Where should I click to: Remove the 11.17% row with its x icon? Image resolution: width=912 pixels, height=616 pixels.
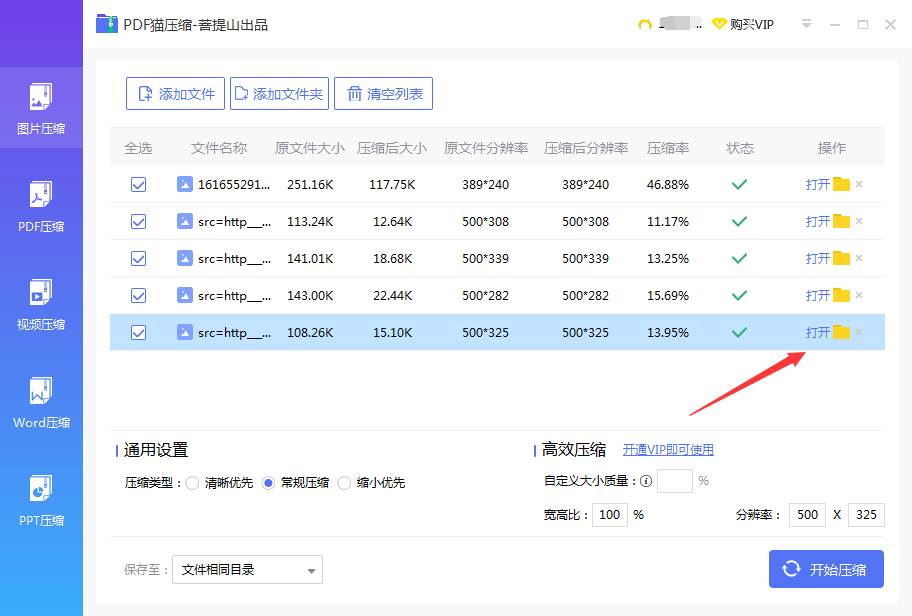pyautogui.click(x=859, y=221)
